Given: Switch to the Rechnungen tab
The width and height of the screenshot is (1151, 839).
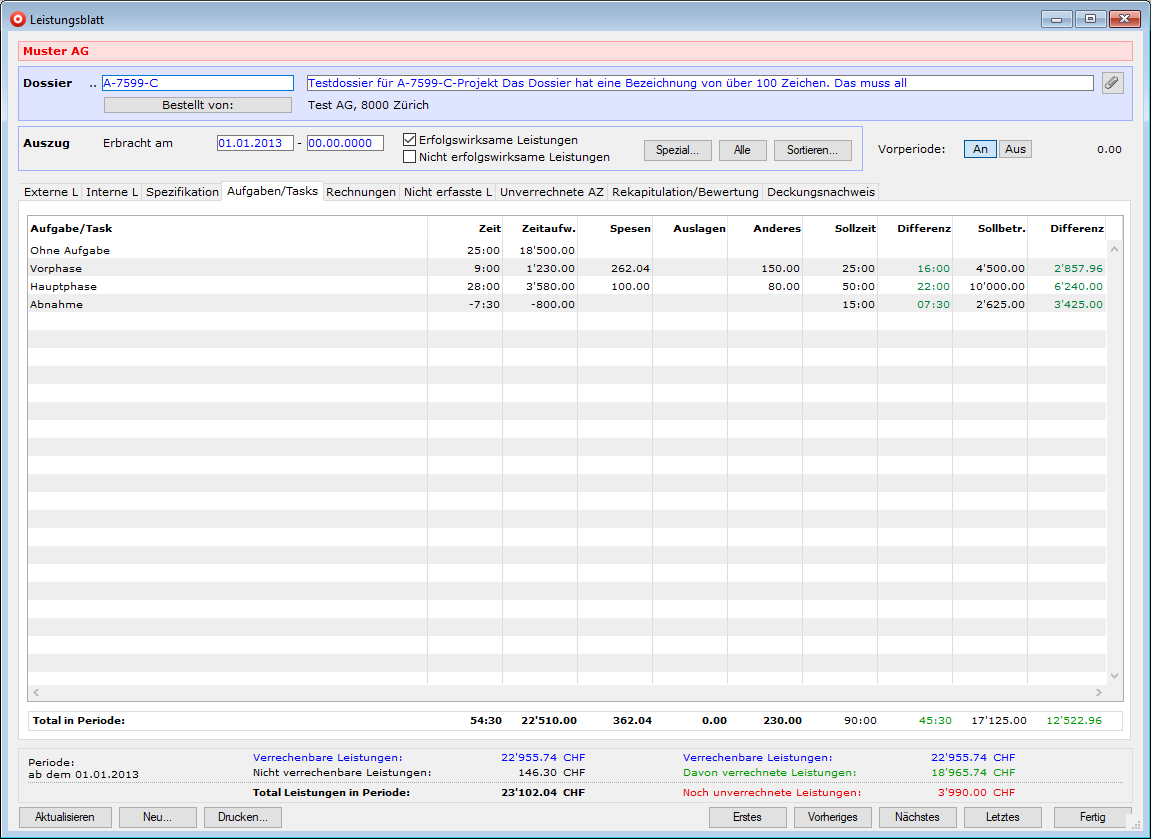Looking at the screenshot, I should coord(361,192).
